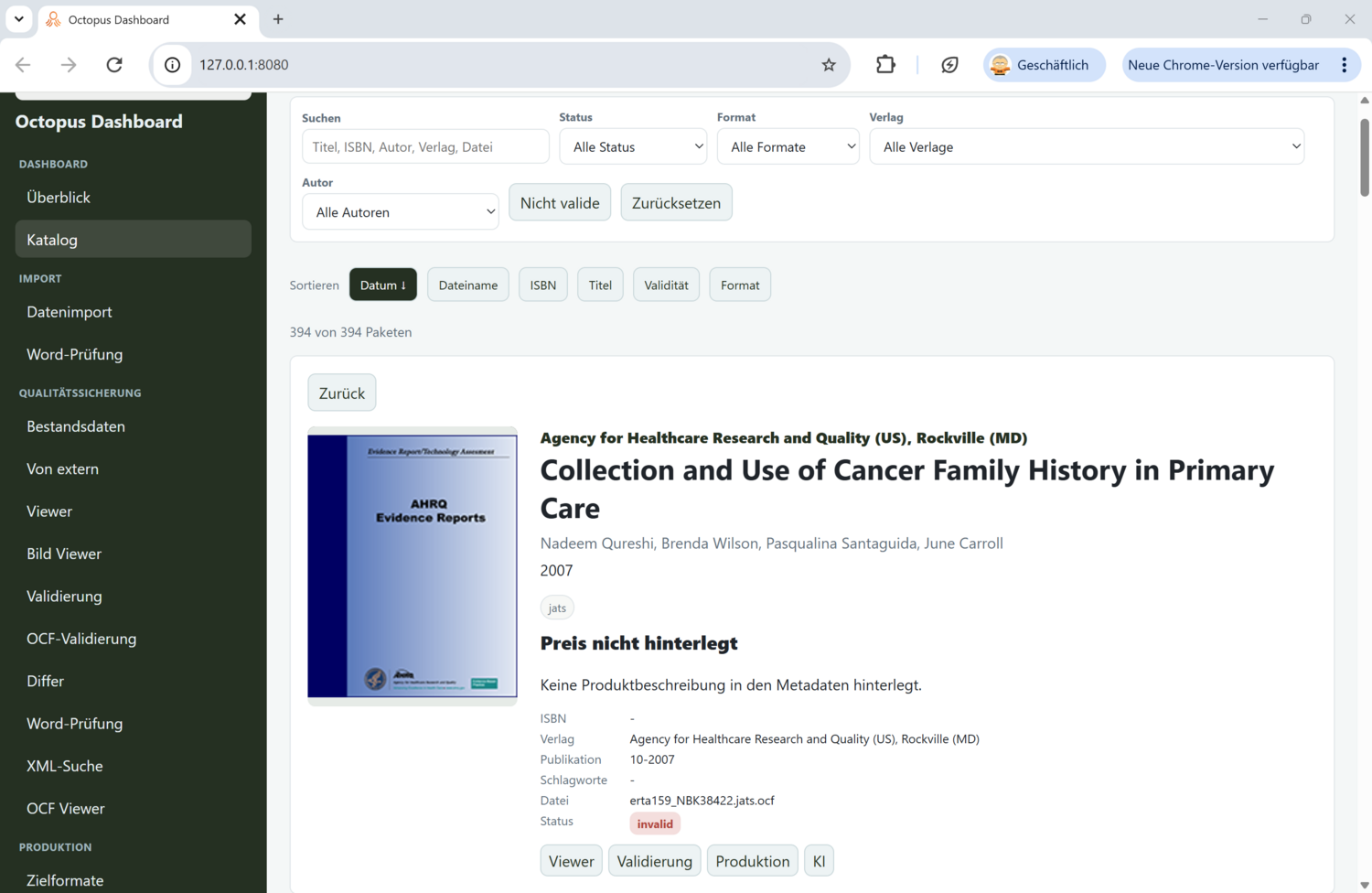Open Bestandsdaten in the sidebar
This screenshot has height=893, width=1372.
134,425
